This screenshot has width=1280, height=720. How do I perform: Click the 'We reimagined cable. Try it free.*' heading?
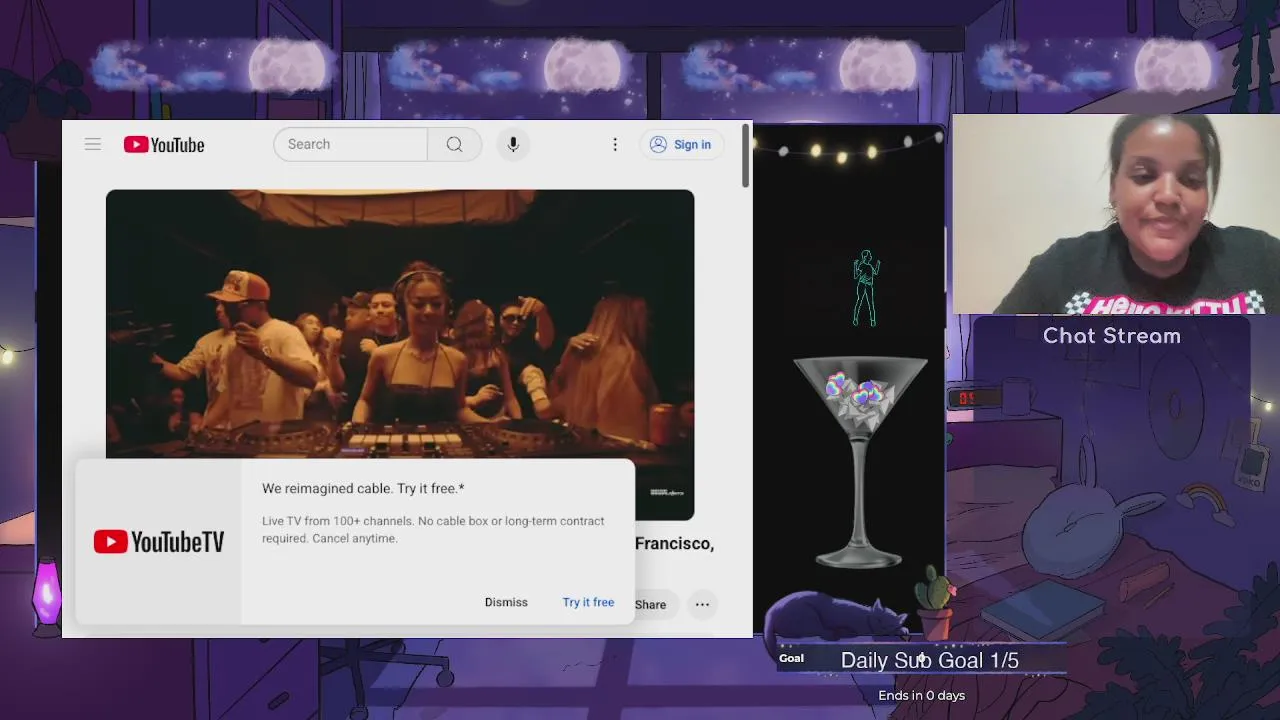click(363, 488)
